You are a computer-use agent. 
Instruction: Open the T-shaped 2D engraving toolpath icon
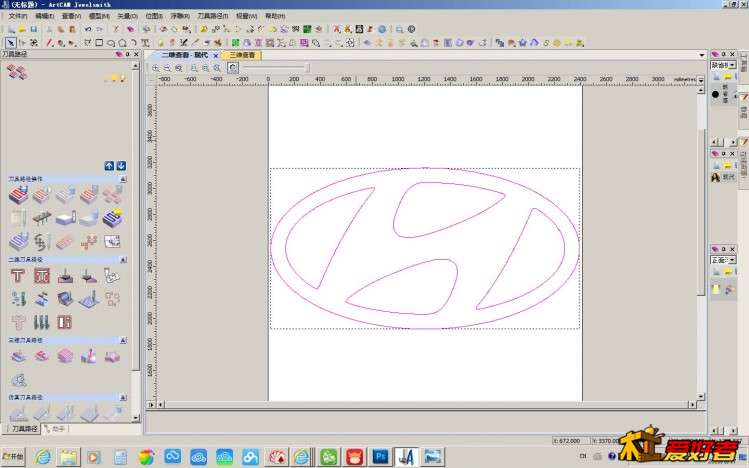[x=18, y=276]
